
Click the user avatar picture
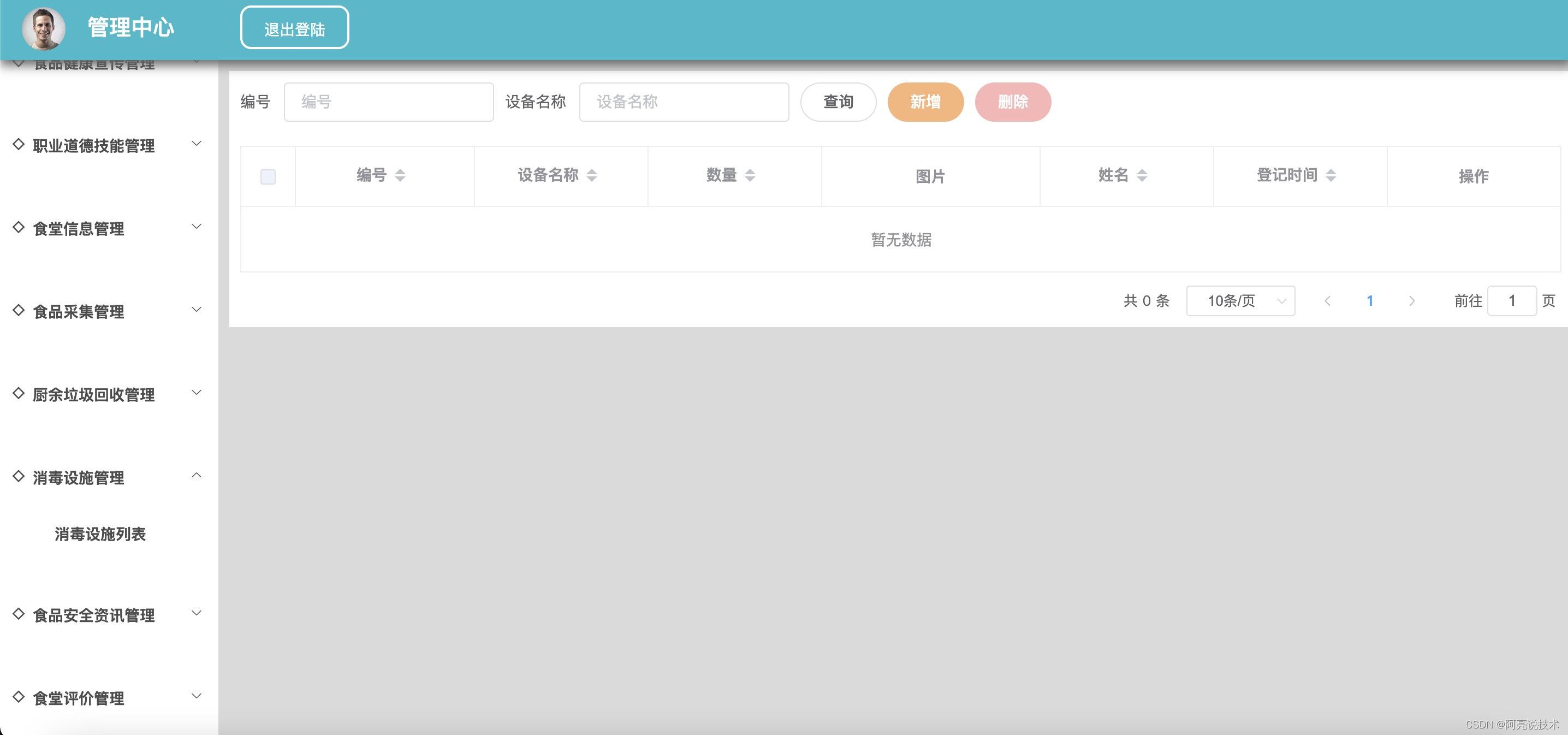click(43, 28)
